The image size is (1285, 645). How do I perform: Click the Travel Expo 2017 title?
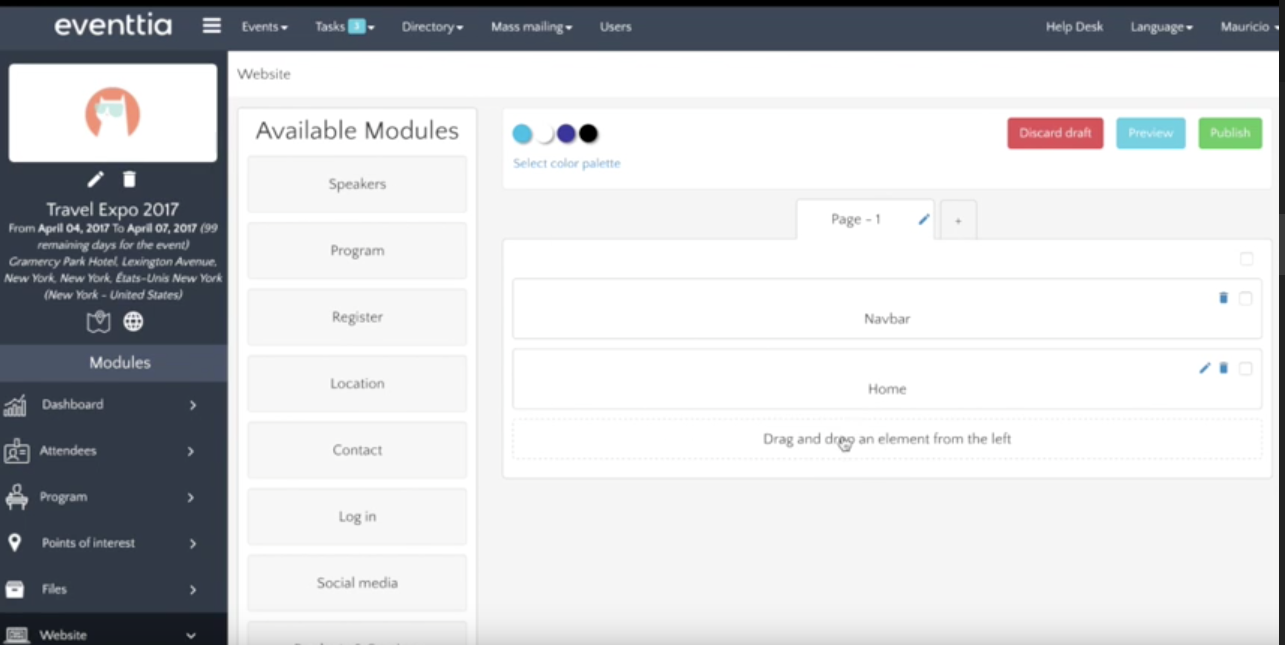[x=113, y=209]
